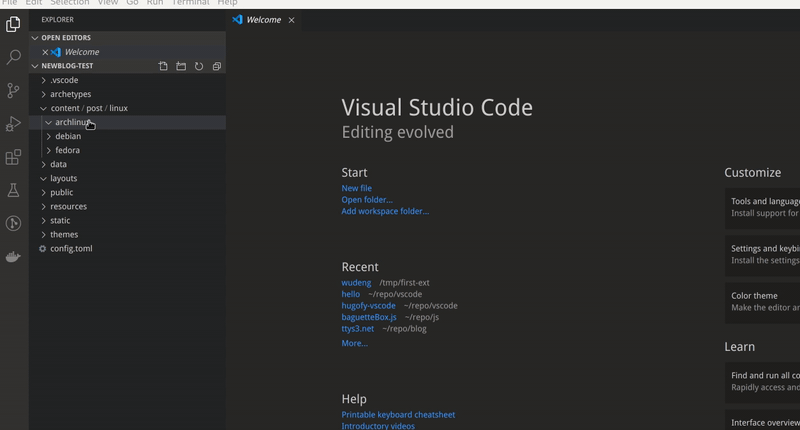Open the Edit menu

(34, 3)
